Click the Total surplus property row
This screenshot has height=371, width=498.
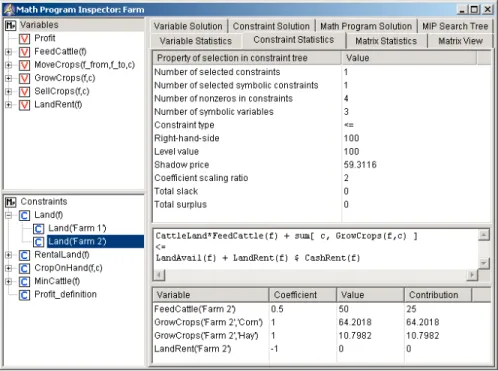(321, 204)
